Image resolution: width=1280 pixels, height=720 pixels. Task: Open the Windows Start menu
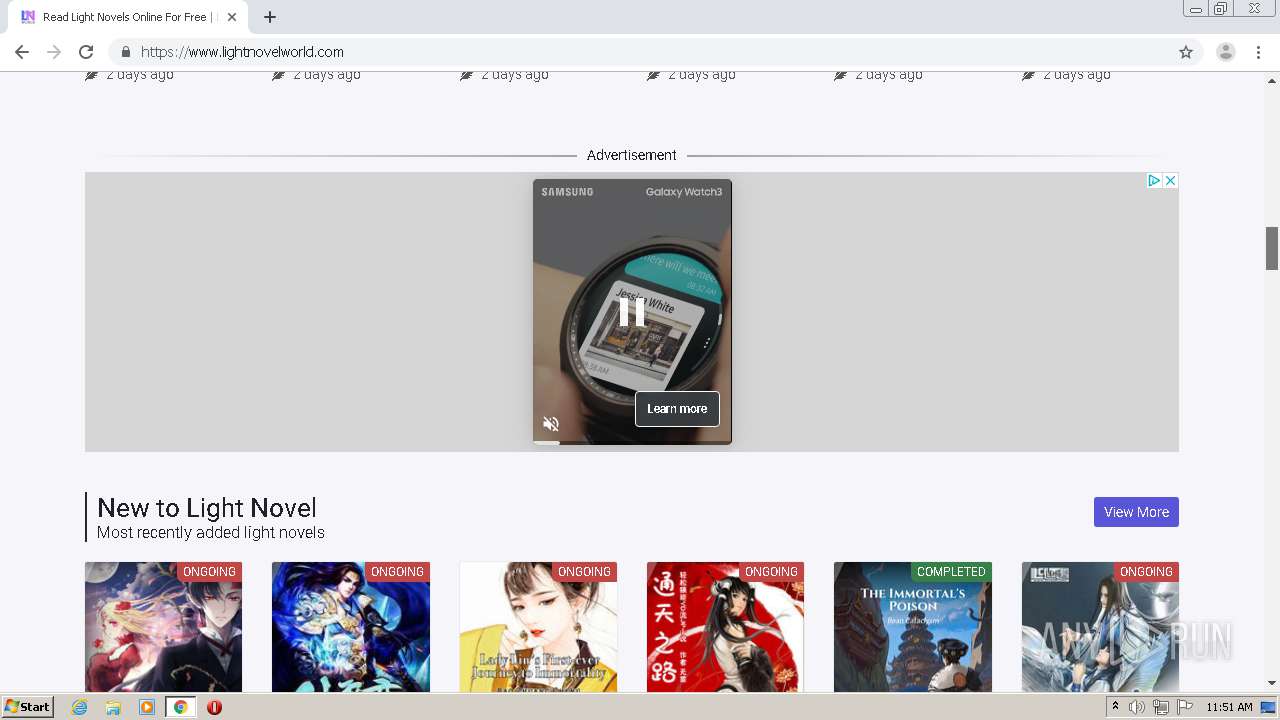click(28, 707)
